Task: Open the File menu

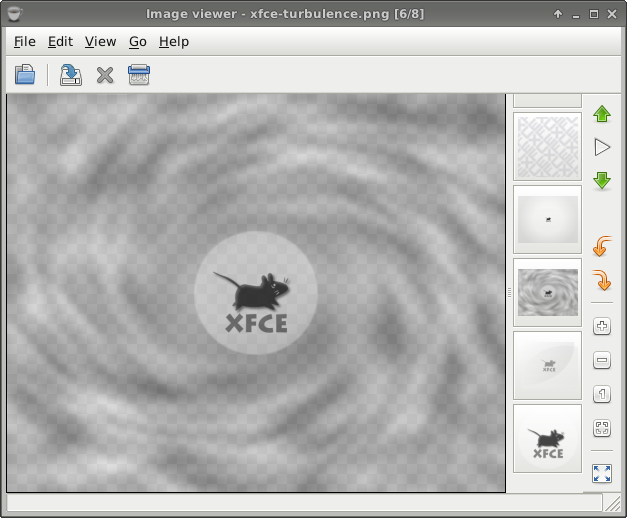Action: coord(25,42)
